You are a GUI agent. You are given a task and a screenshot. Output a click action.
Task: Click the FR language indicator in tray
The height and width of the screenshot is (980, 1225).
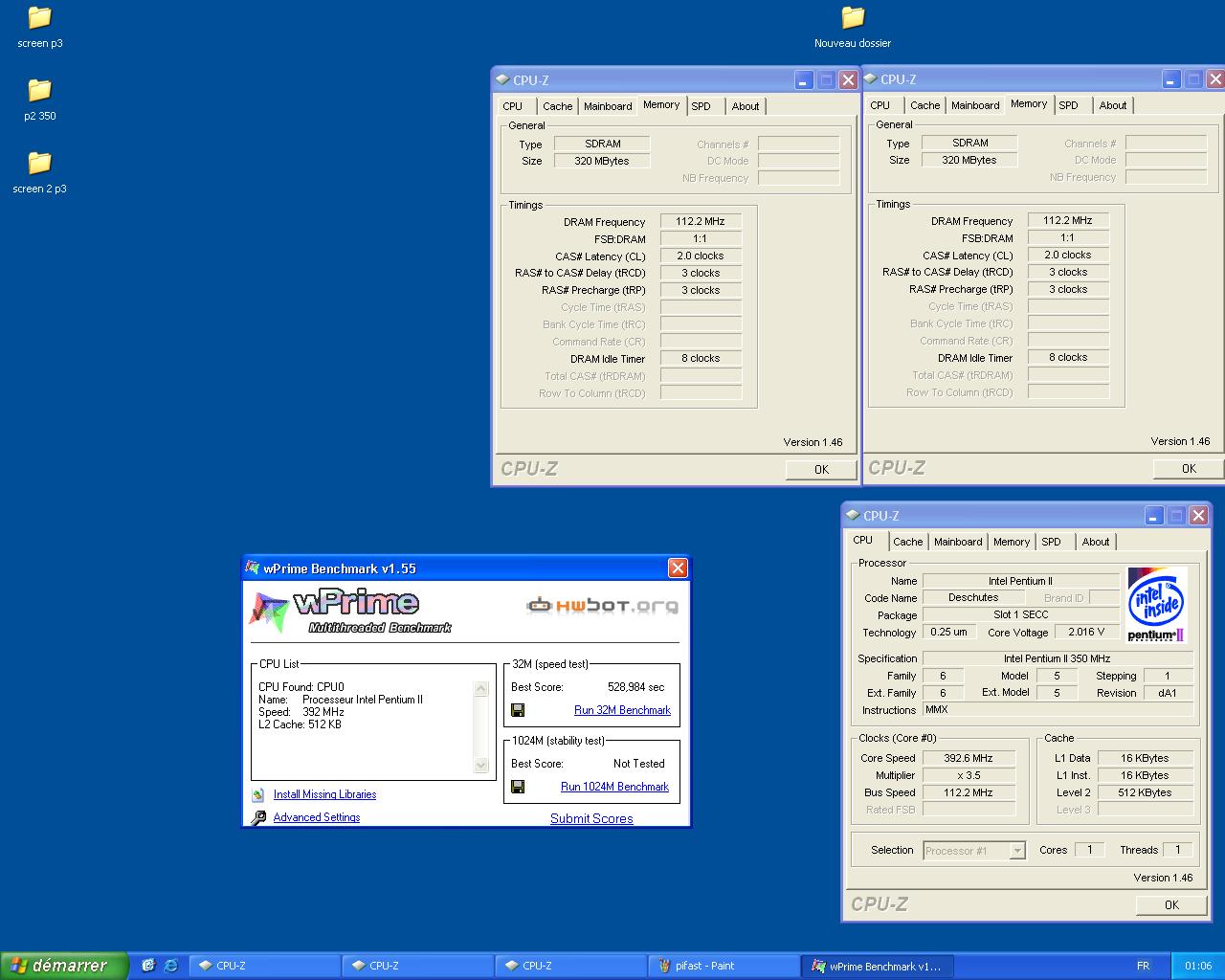[1143, 966]
